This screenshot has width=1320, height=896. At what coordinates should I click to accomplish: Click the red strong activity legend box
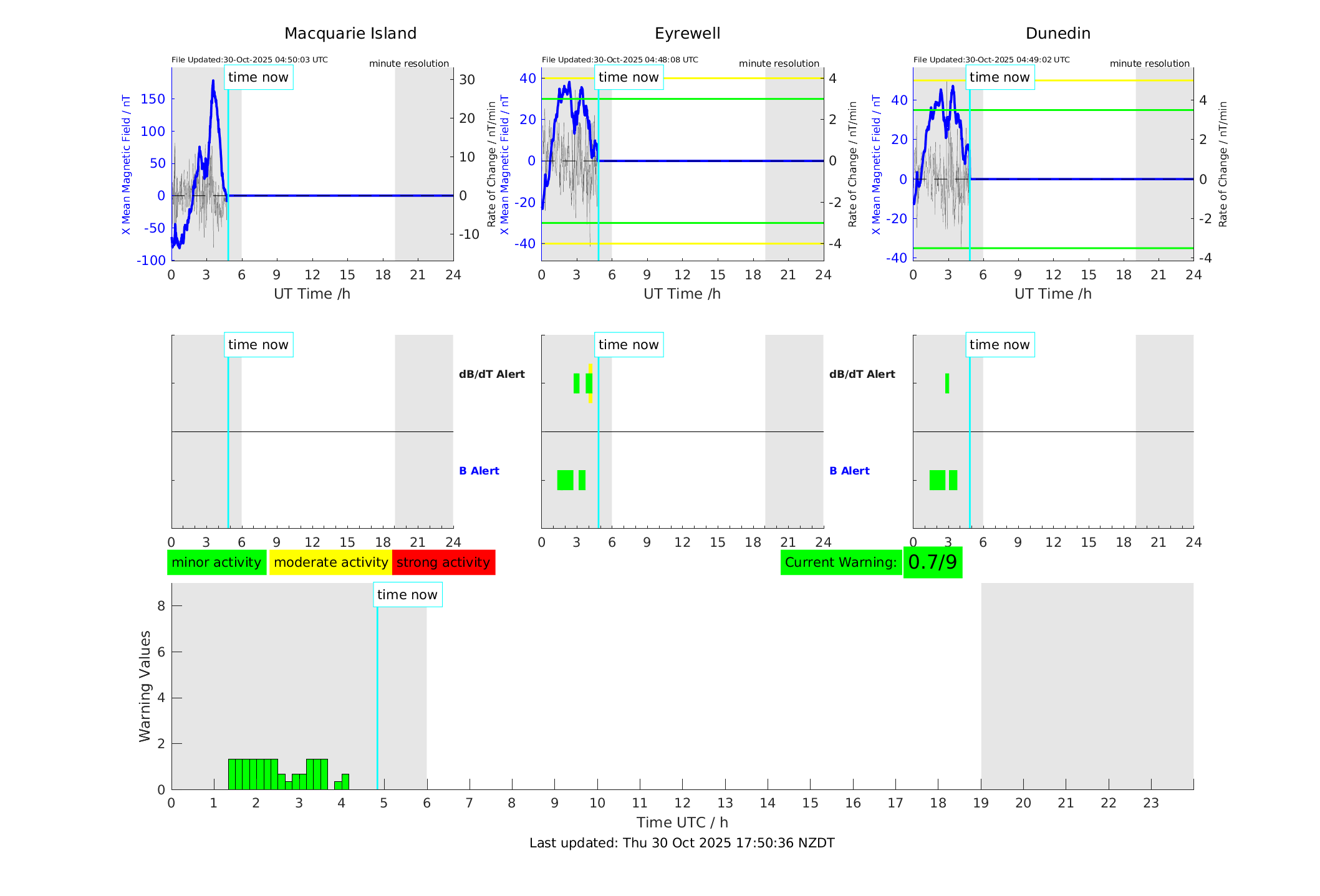tap(443, 562)
